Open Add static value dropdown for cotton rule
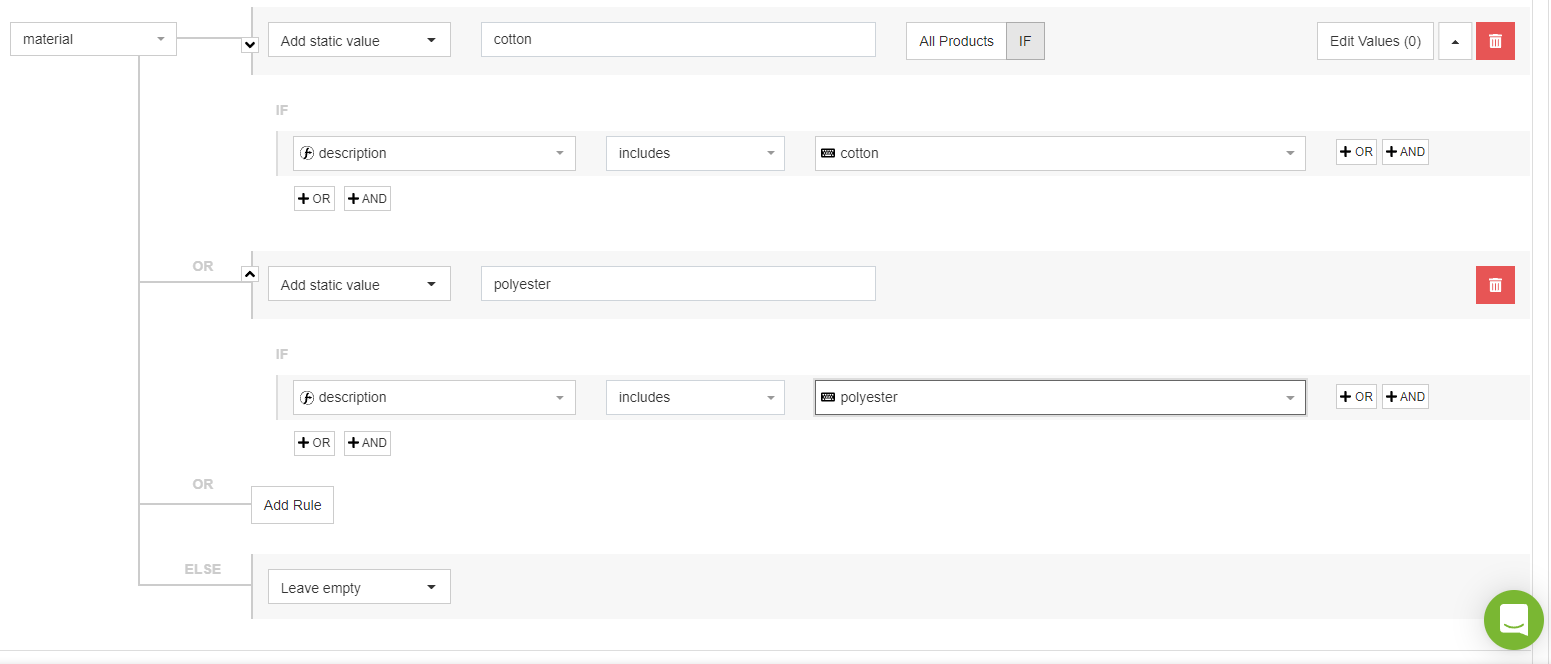1551x664 pixels. [359, 40]
